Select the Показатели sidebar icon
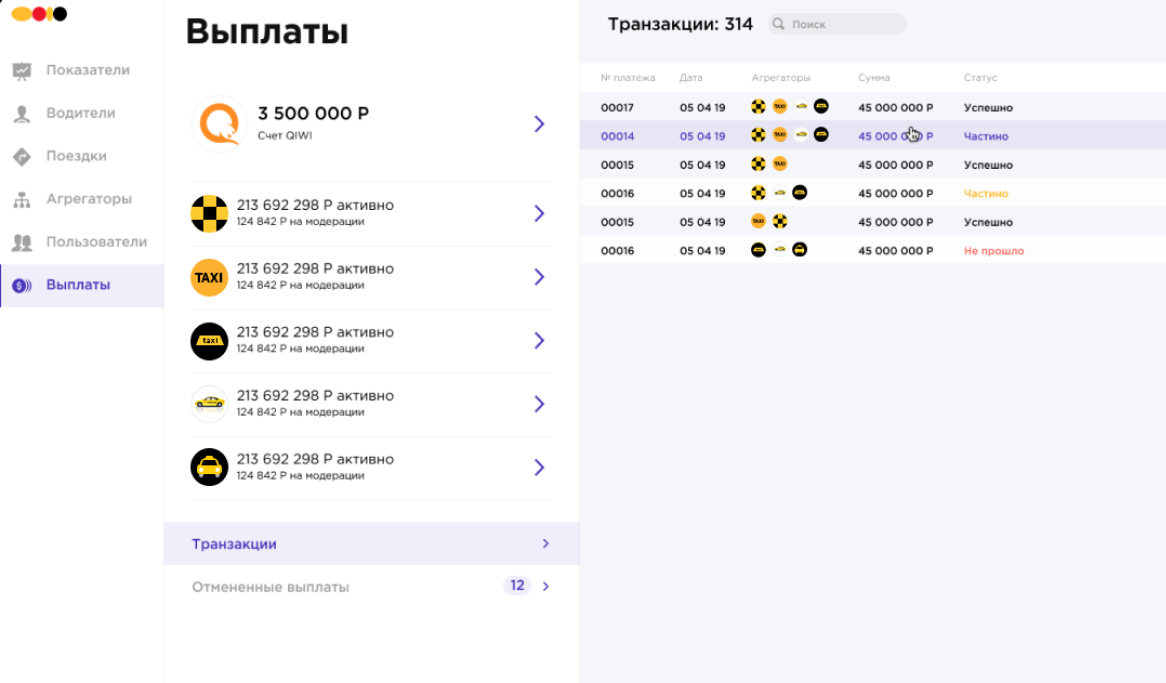The image size is (1166, 683). click(22, 70)
